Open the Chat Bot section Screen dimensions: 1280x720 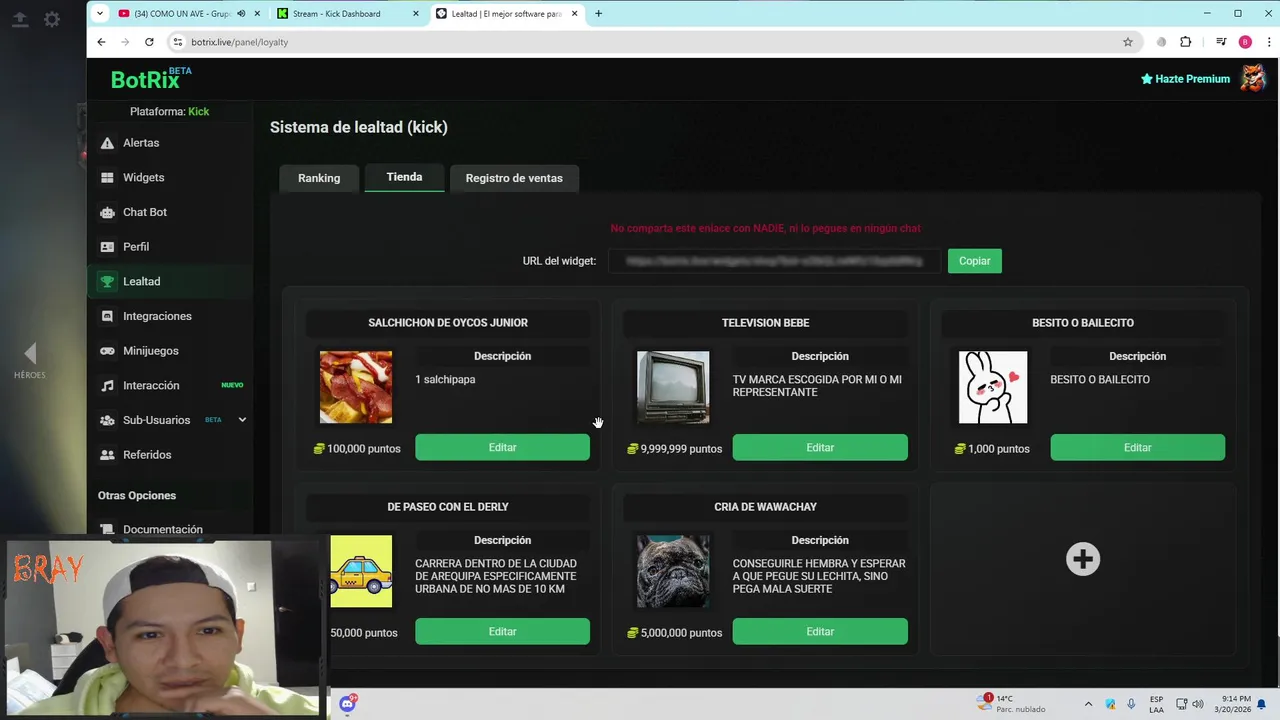pos(145,212)
